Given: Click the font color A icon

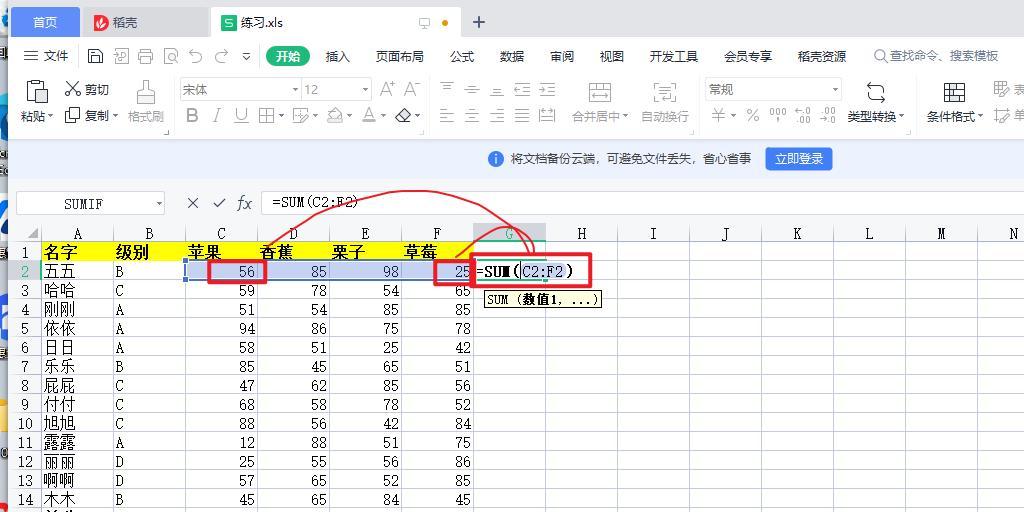Looking at the screenshot, I should tap(369, 116).
